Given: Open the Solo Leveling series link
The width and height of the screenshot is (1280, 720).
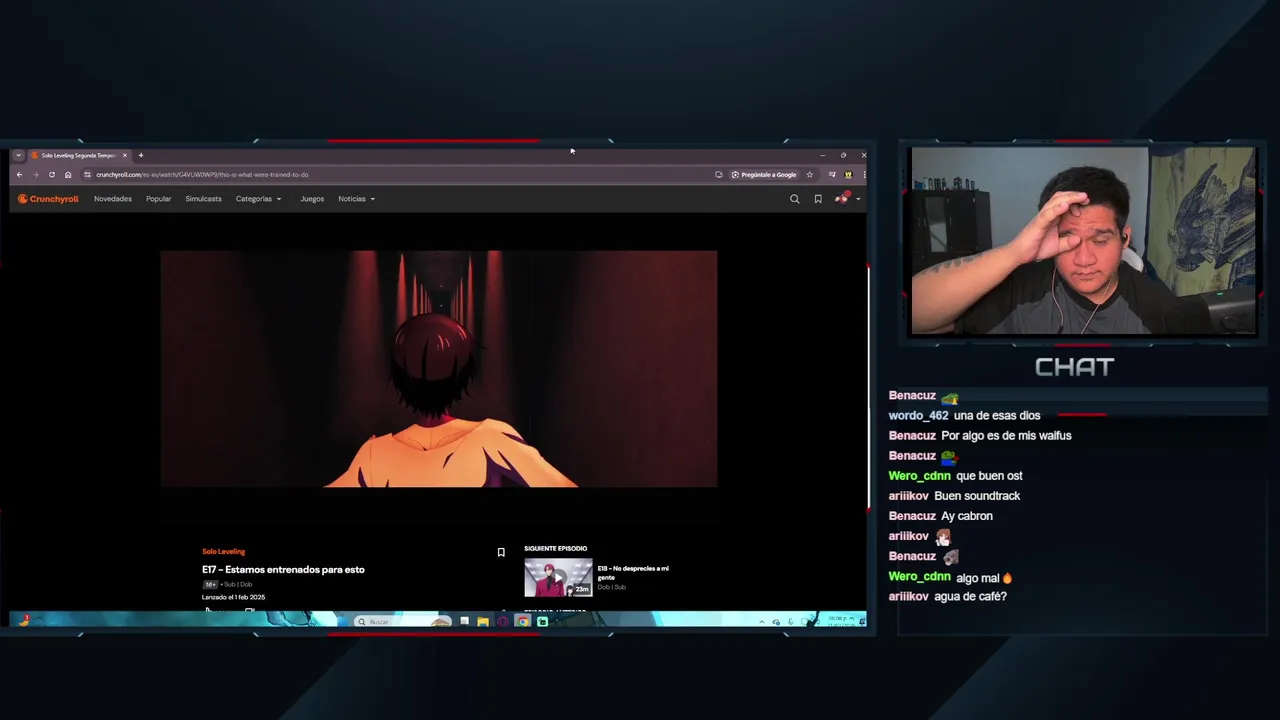Looking at the screenshot, I should coord(223,552).
